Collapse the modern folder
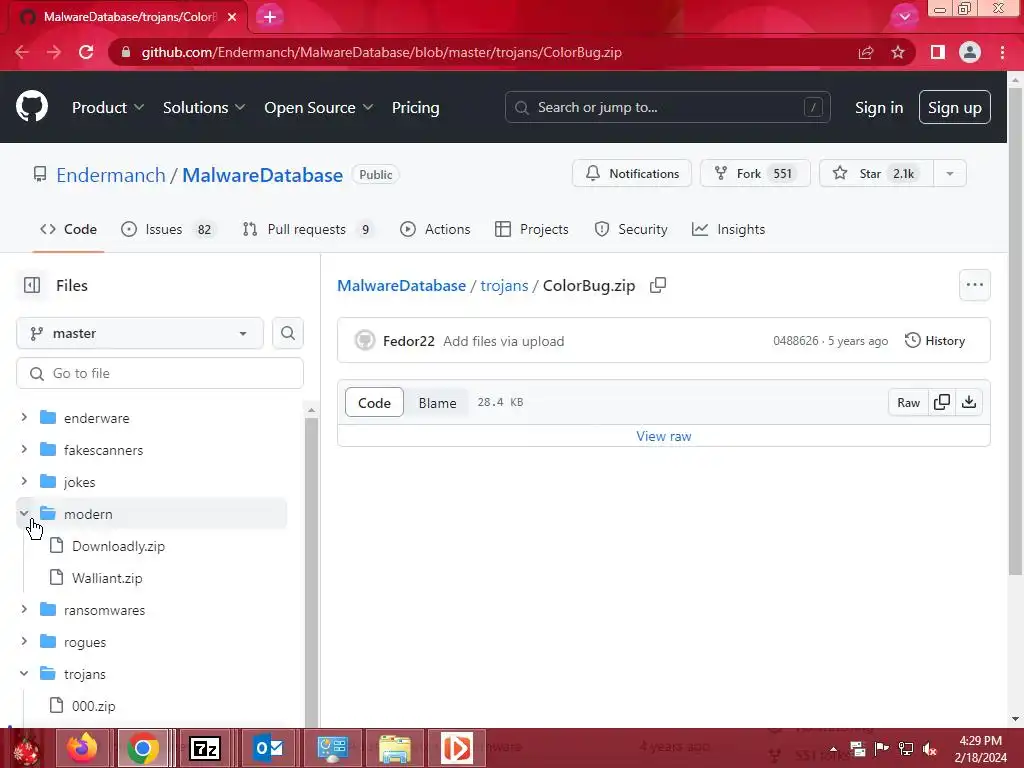 click(x=24, y=513)
